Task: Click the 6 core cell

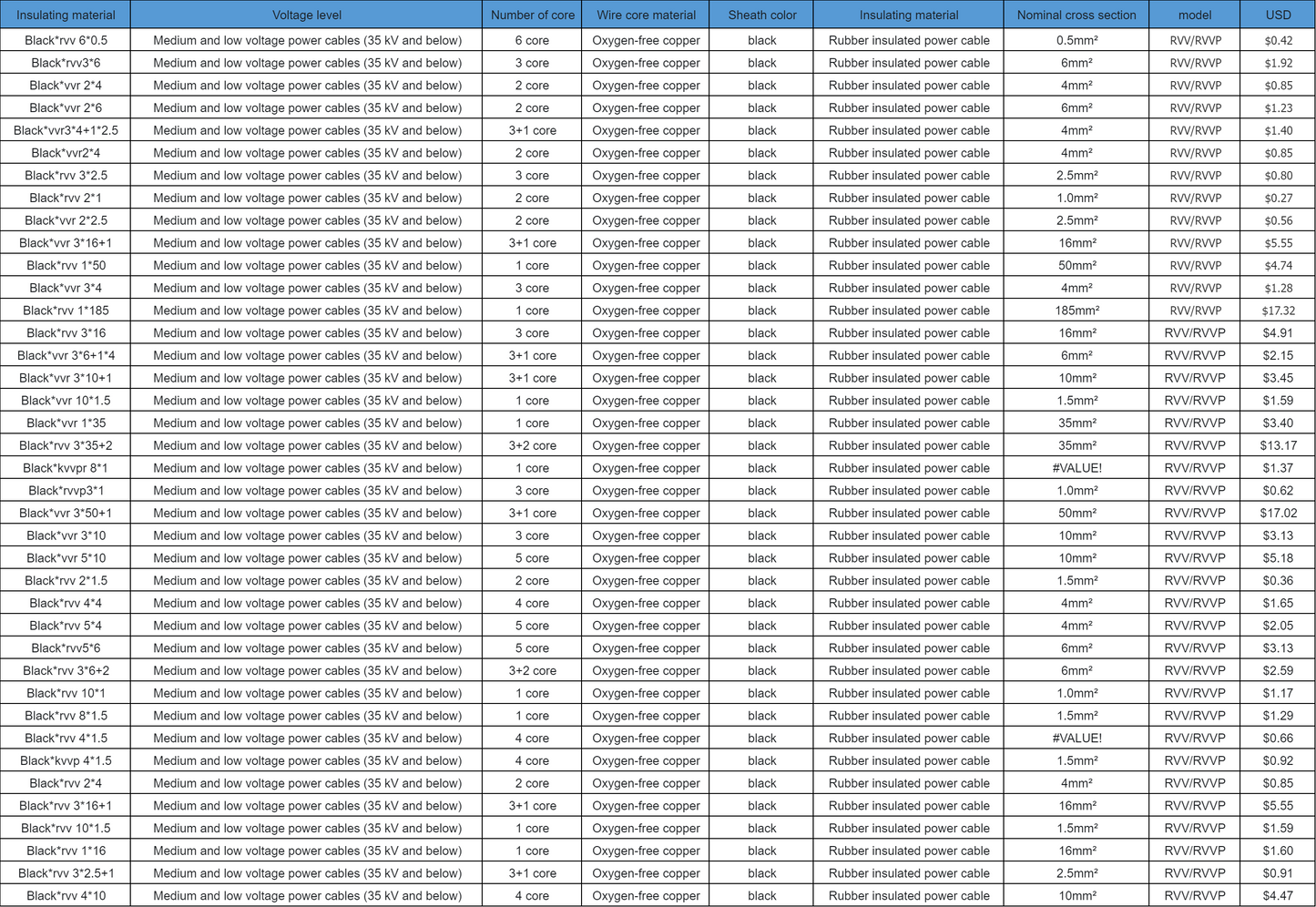Action: (x=532, y=40)
